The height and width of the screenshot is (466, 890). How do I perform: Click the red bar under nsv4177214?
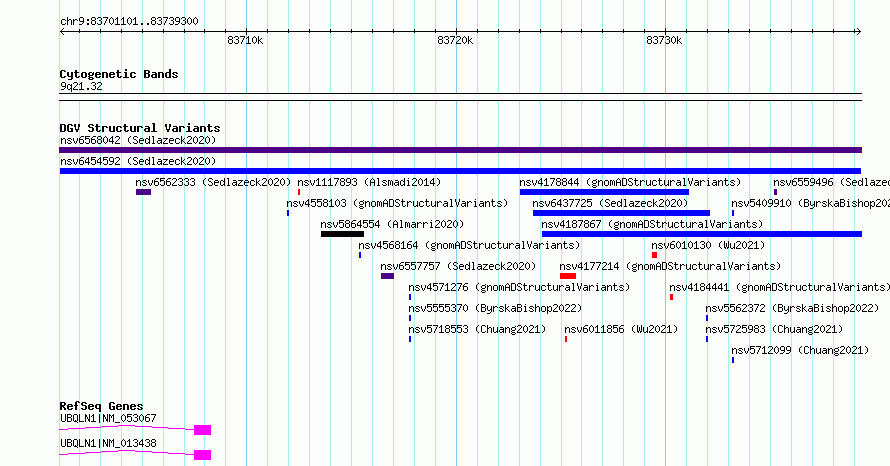coord(568,276)
